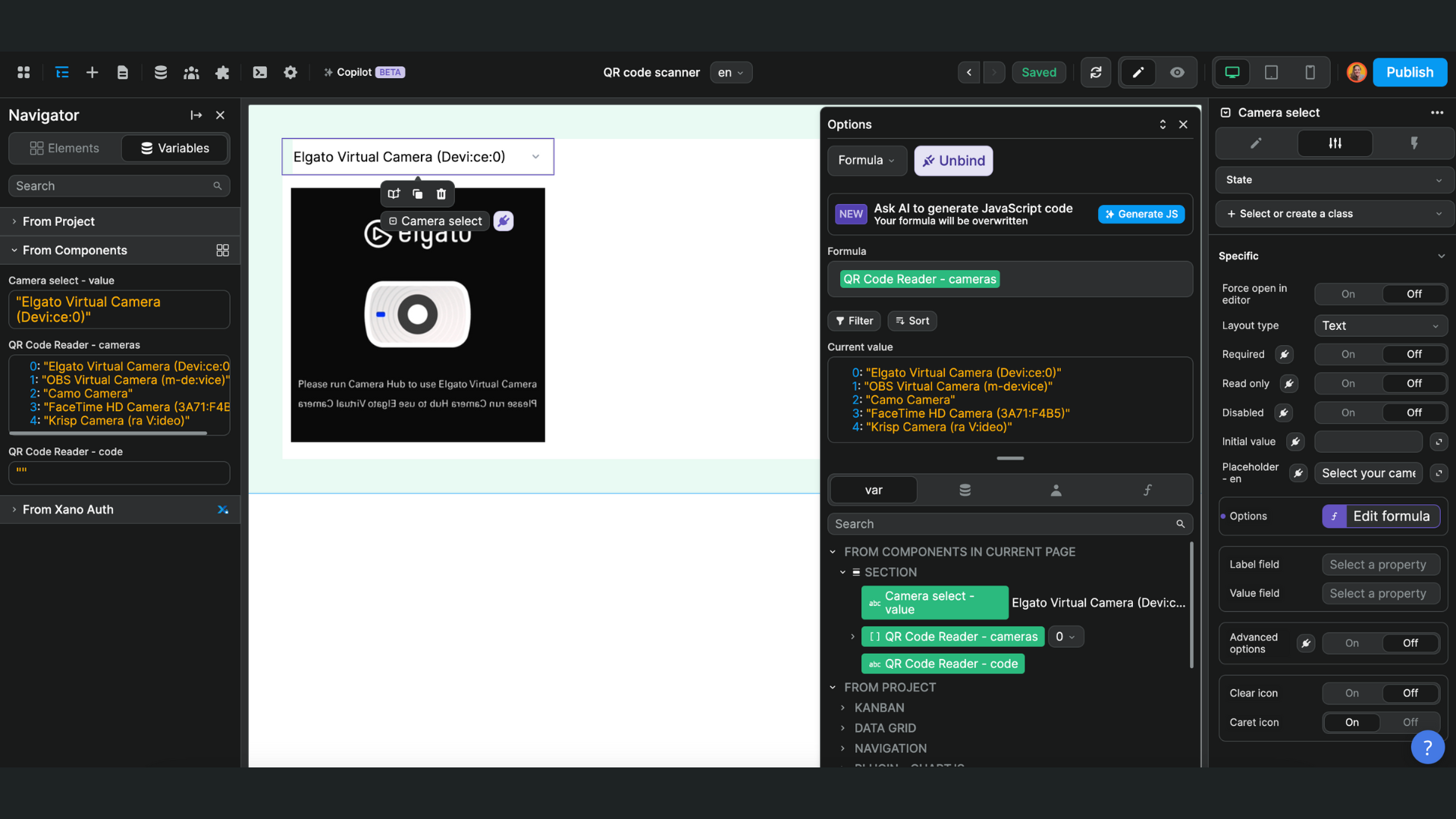Switch to the Variables tab in Navigator
1456x819 pixels.
174,148
